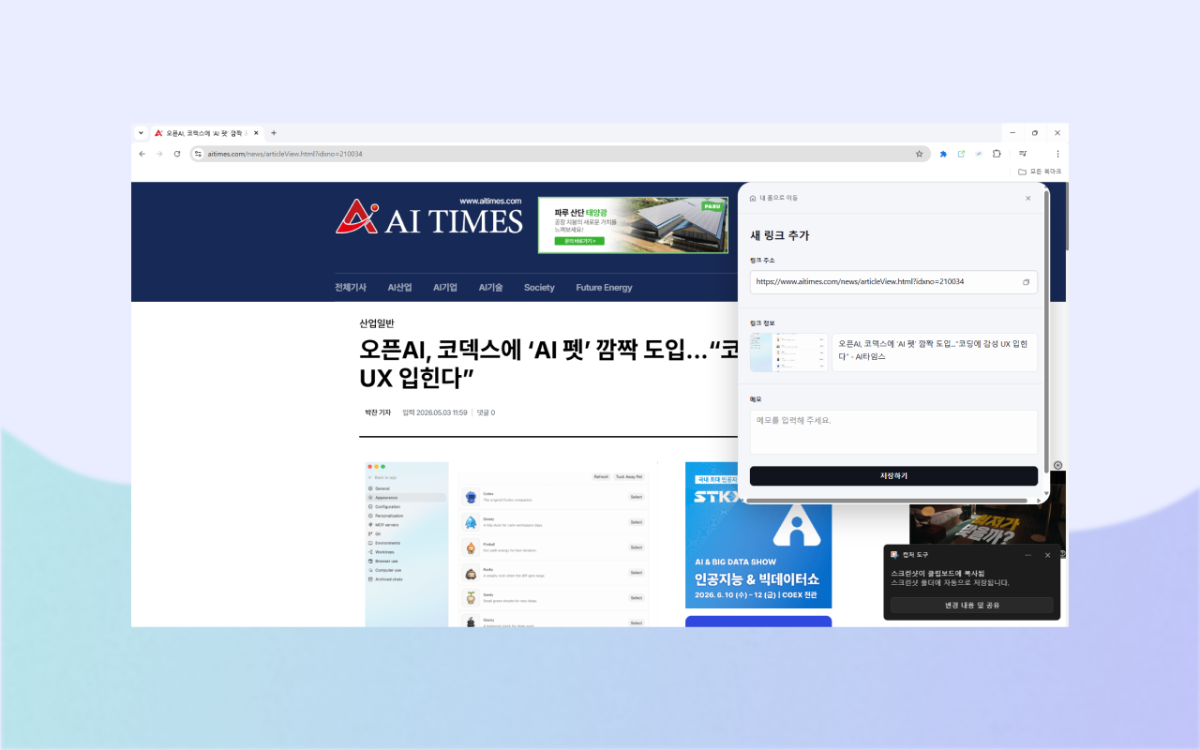This screenshot has width=1200, height=750.
Task: Close the 새 링크 추가 popup
Action: tap(1028, 198)
